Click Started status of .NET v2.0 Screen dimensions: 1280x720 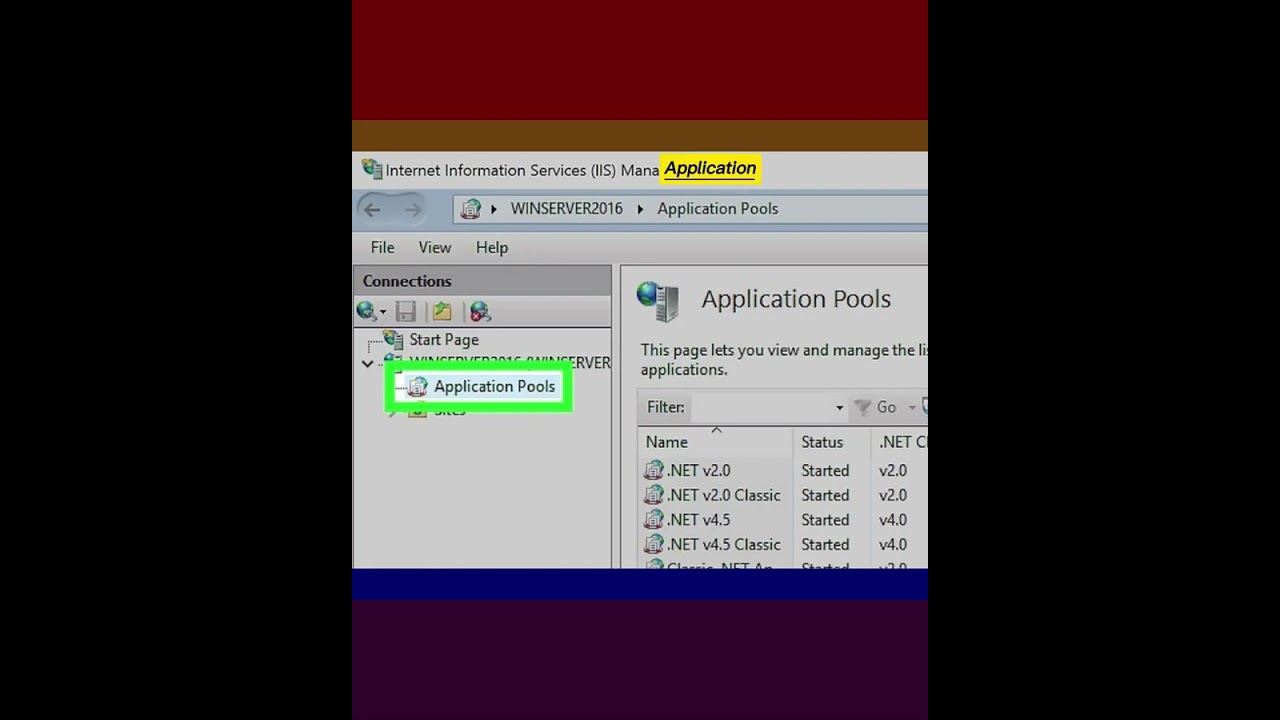[825, 470]
